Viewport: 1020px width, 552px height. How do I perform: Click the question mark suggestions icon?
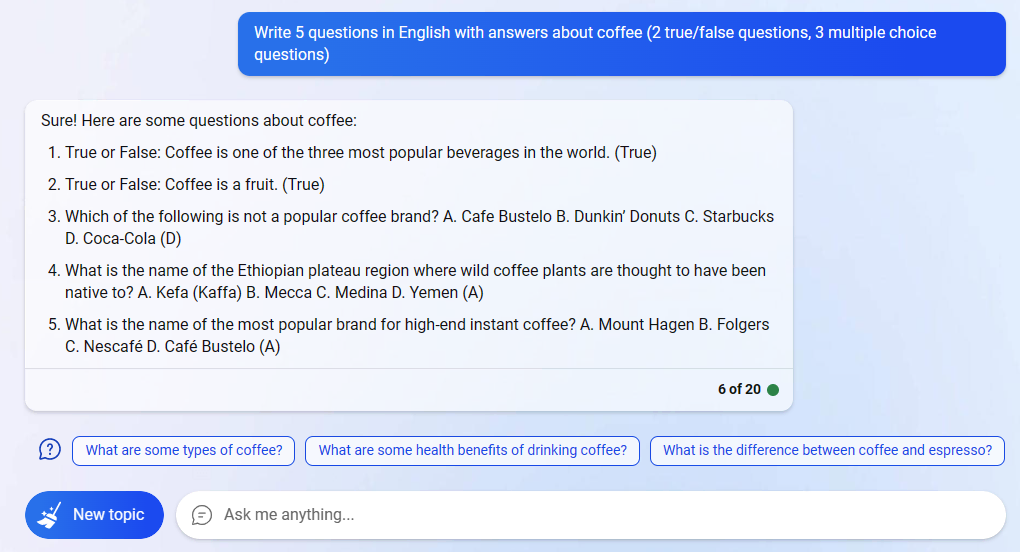(x=50, y=450)
